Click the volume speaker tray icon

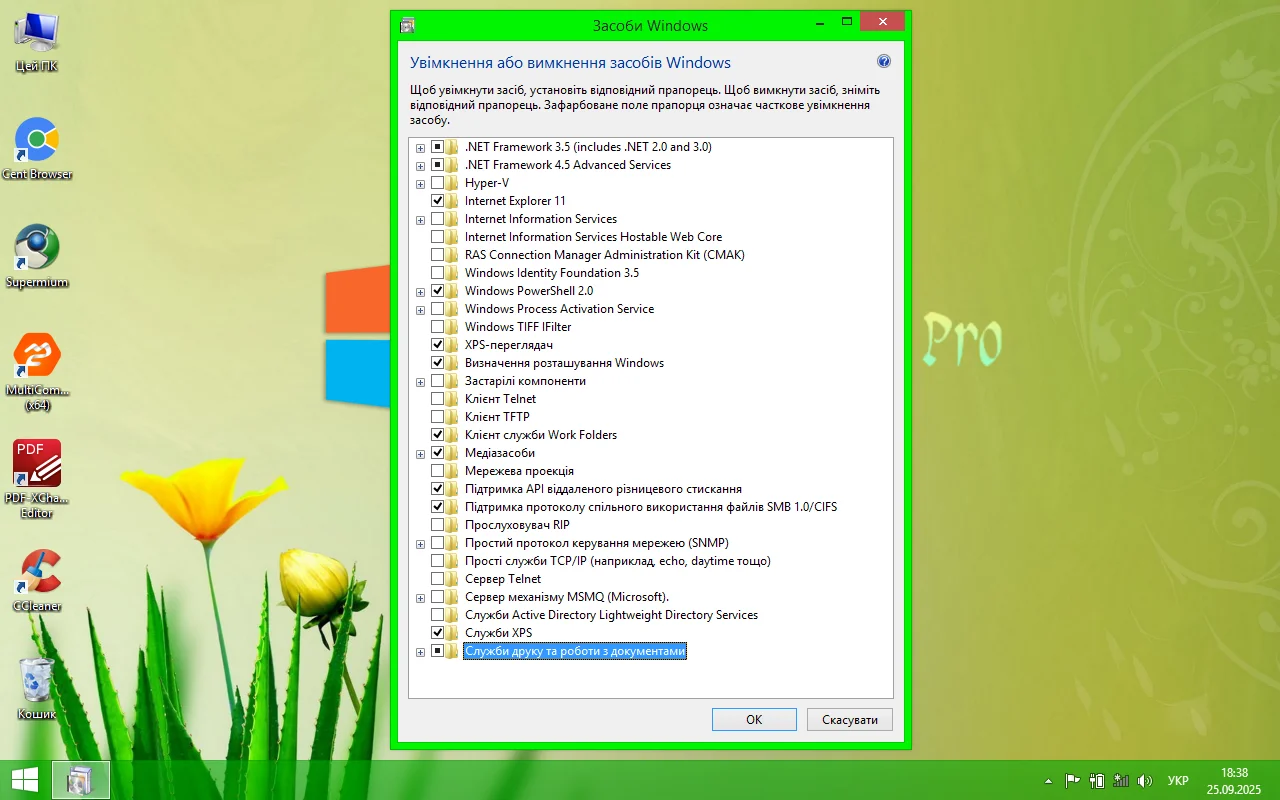point(1145,780)
